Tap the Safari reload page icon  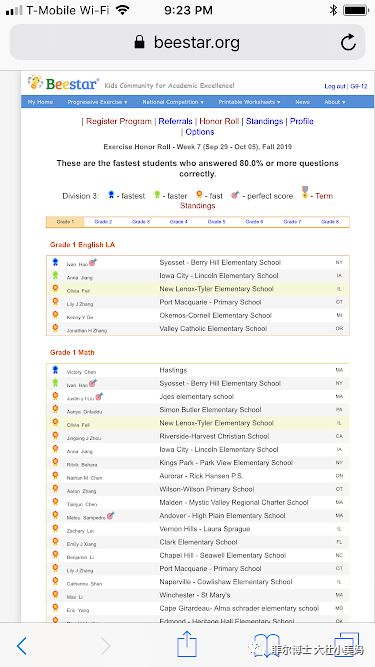click(348, 42)
